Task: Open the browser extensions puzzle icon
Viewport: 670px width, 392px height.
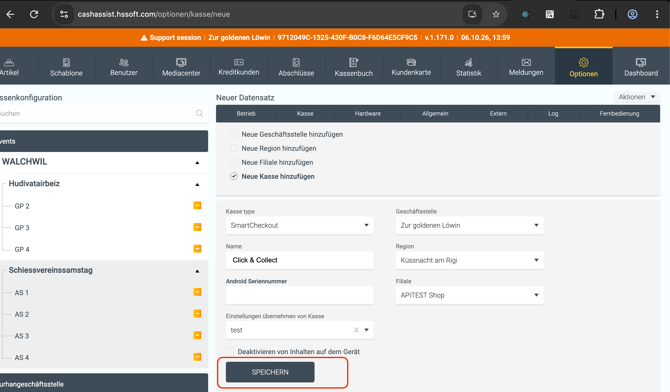Action: click(599, 14)
